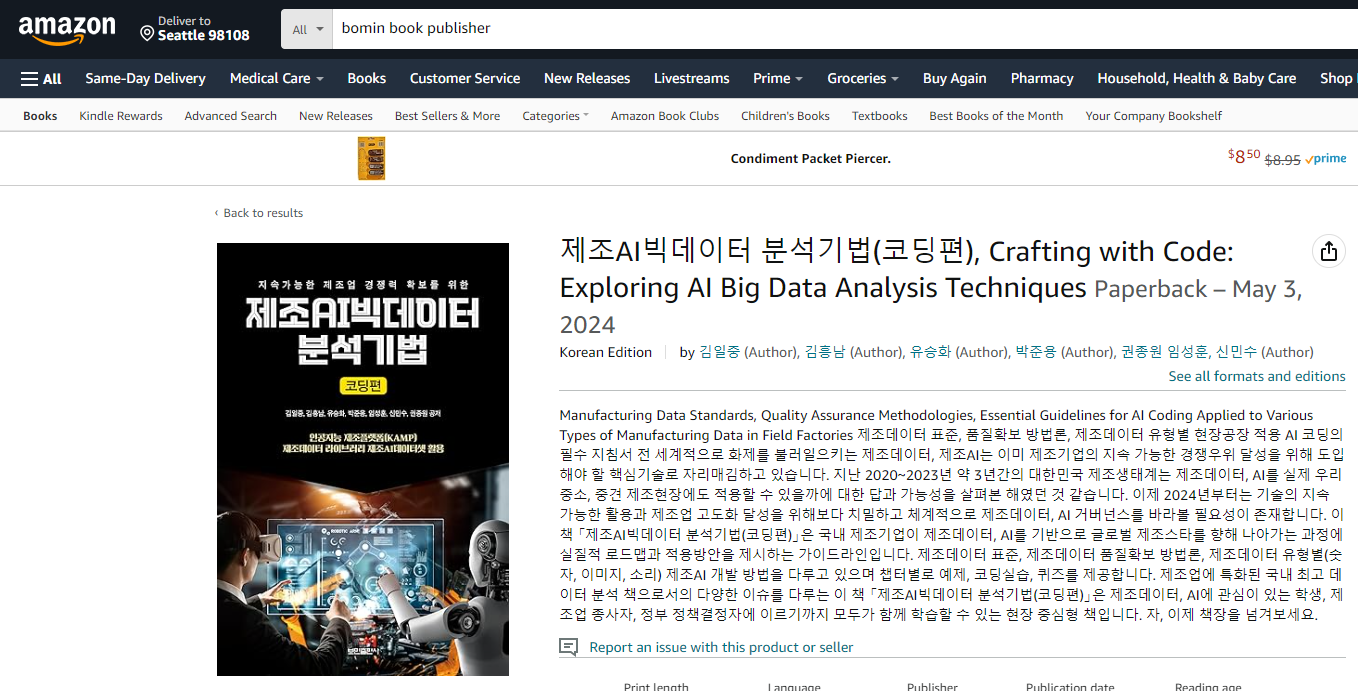Image resolution: width=1358 pixels, height=691 pixels.
Task: Click author link 김흥남
Action: tap(825, 352)
